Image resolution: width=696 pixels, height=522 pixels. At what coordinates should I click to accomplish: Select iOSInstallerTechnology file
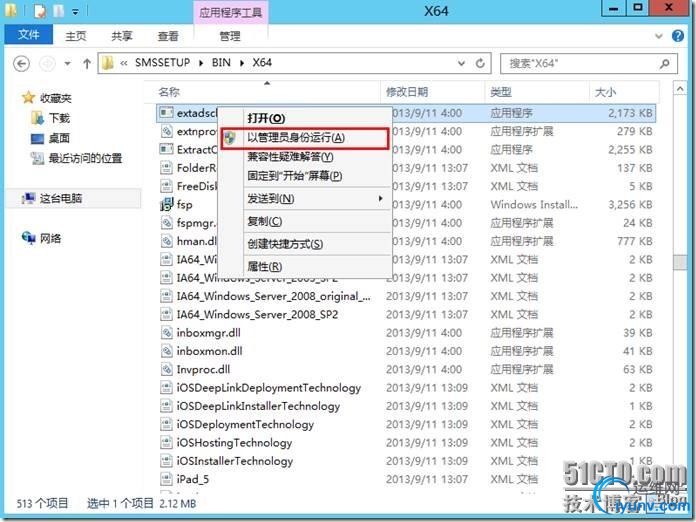pyautogui.click(x=235, y=461)
